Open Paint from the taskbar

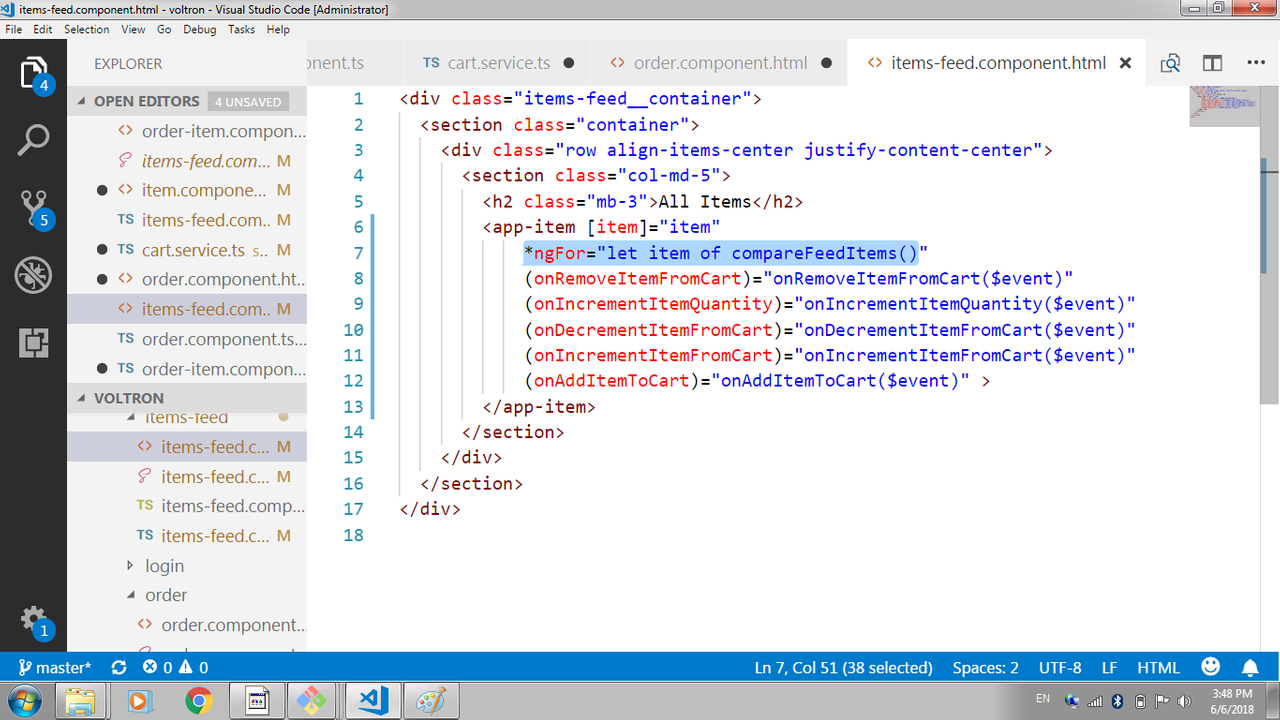click(429, 701)
